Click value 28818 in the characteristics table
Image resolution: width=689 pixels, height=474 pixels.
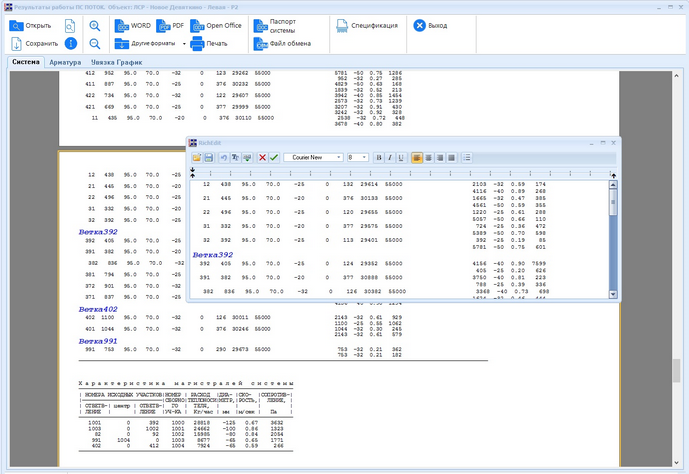(202, 423)
